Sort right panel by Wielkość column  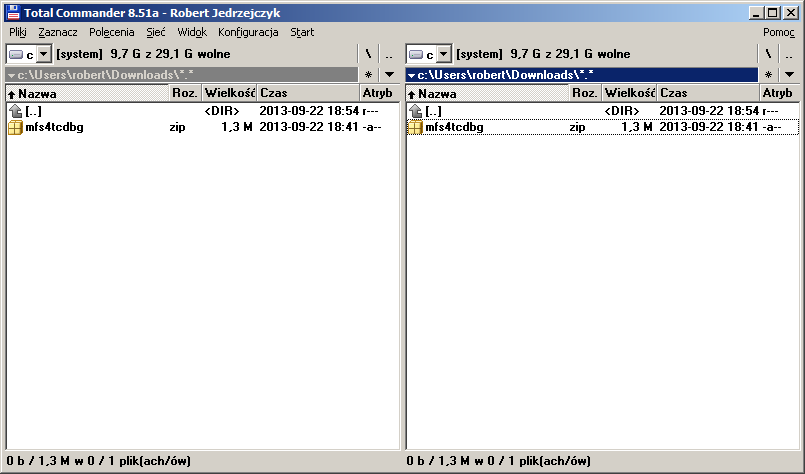pyautogui.click(x=629, y=93)
